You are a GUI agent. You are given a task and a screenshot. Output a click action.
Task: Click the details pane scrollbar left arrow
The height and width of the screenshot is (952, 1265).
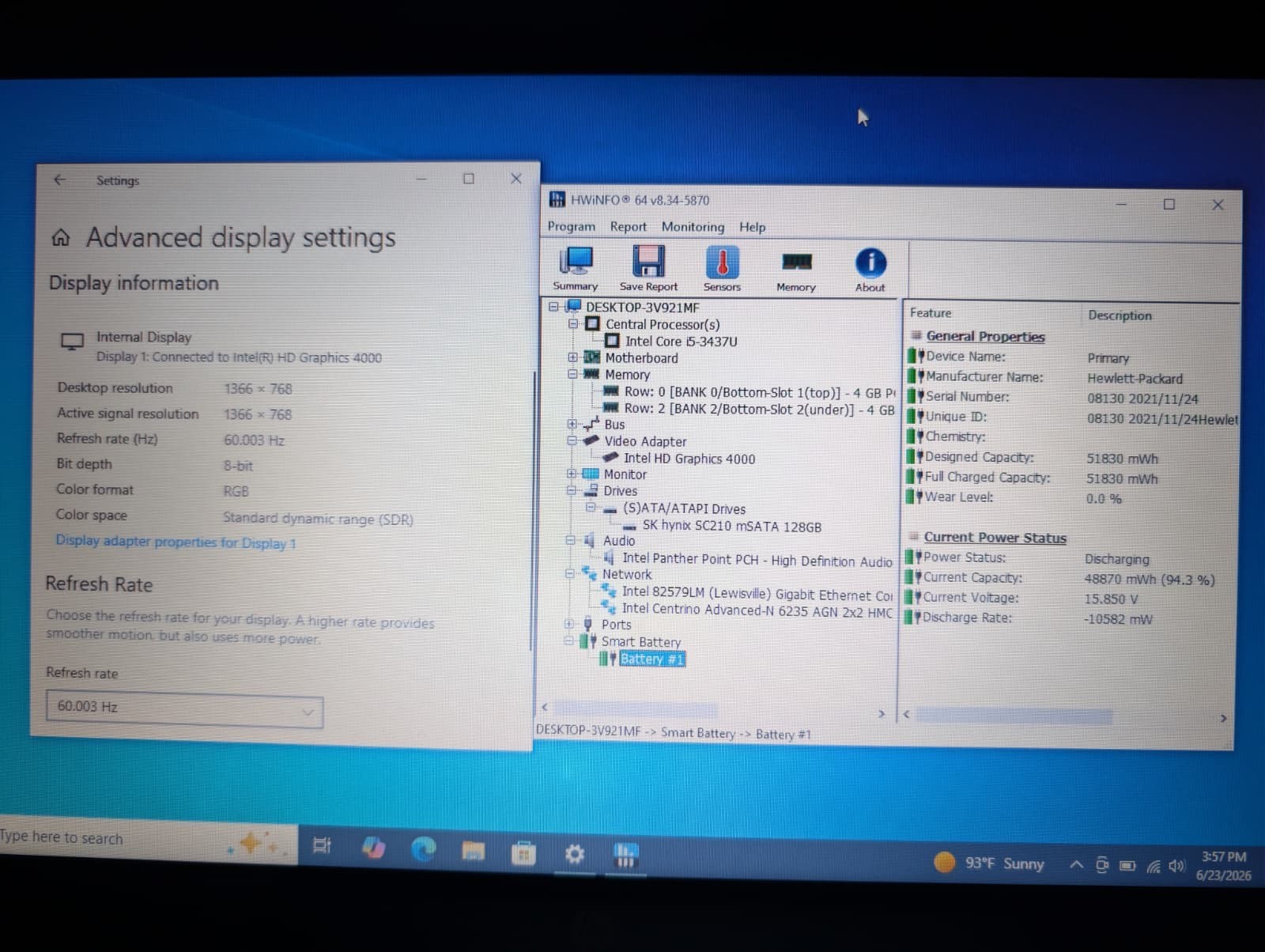tap(907, 715)
